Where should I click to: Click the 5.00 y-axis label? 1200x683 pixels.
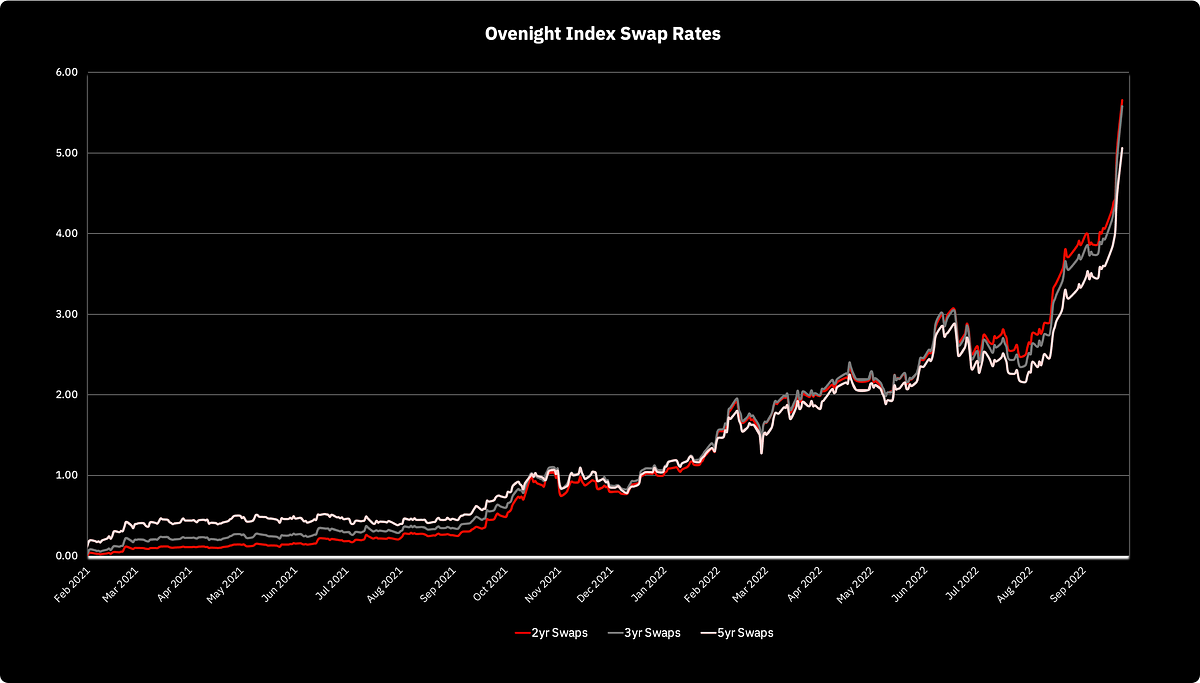coord(66,153)
